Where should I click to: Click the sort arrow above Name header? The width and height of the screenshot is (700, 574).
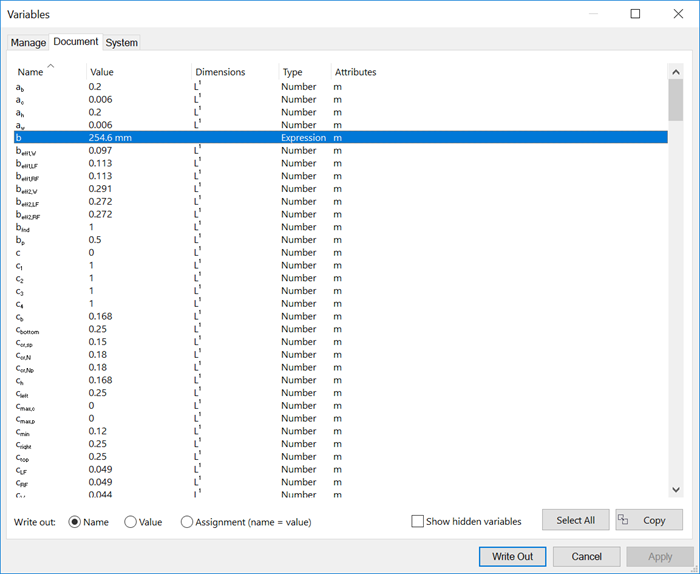tap(50, 66)
